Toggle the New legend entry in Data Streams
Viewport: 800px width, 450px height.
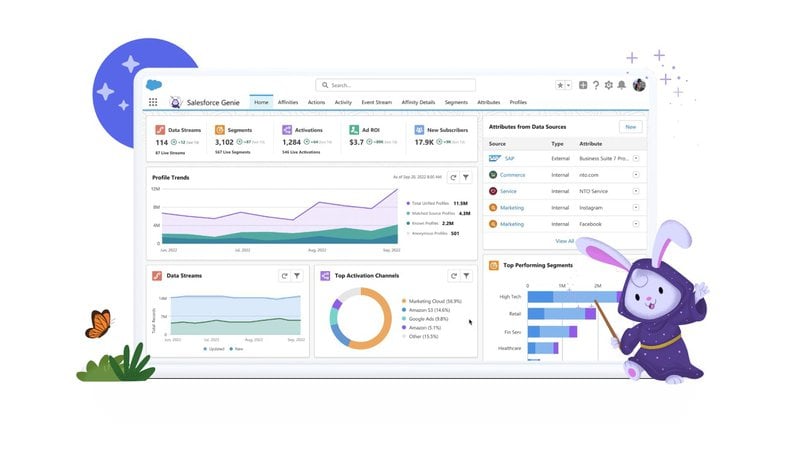236,349
